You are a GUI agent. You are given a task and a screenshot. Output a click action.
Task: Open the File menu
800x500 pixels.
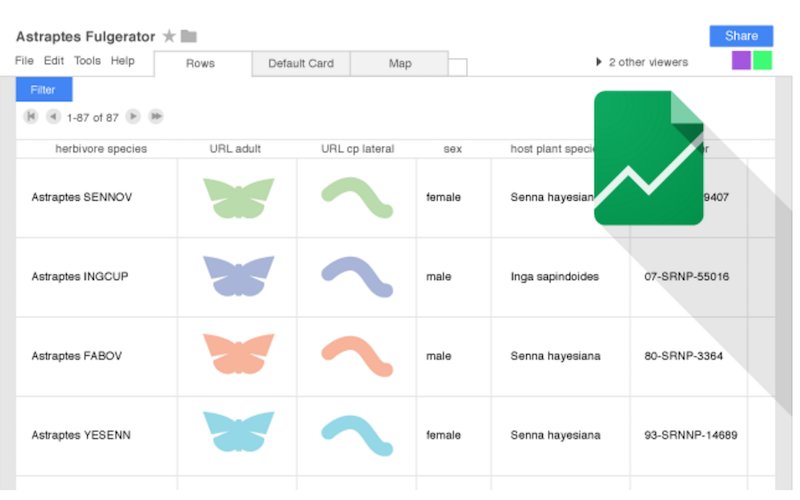click(x=24, y=61)
